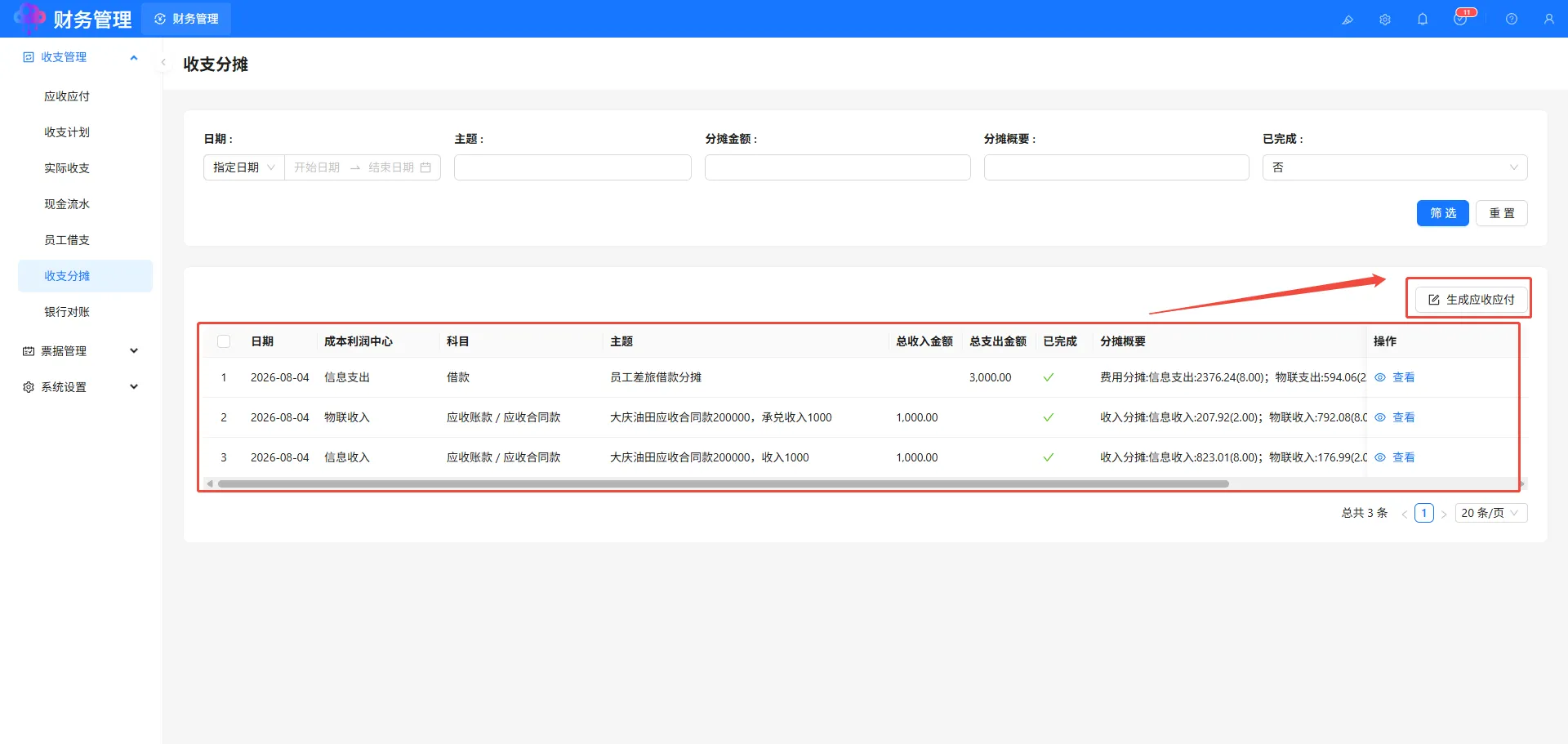Click the 3,000.00 expense amount
1568x744 pixels.
[x=990, y=377]
